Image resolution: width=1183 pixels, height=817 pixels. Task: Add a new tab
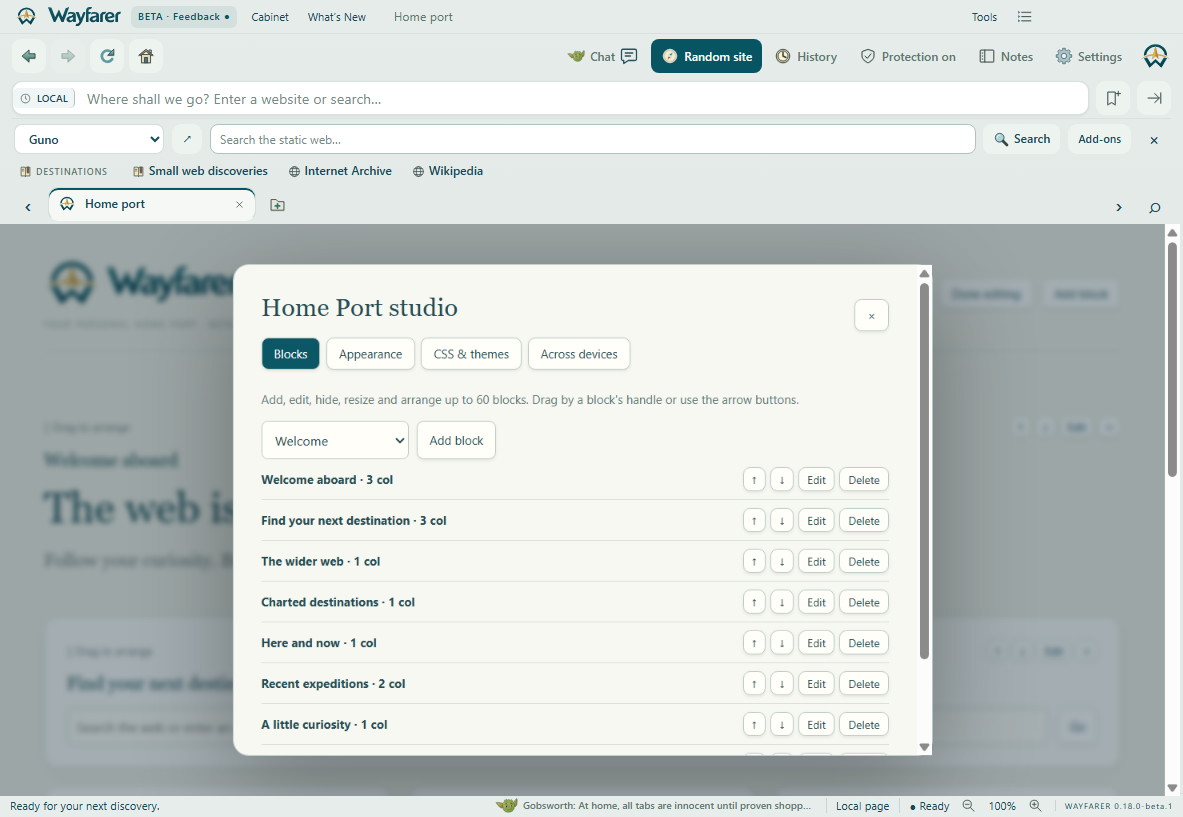coord(278,205)
